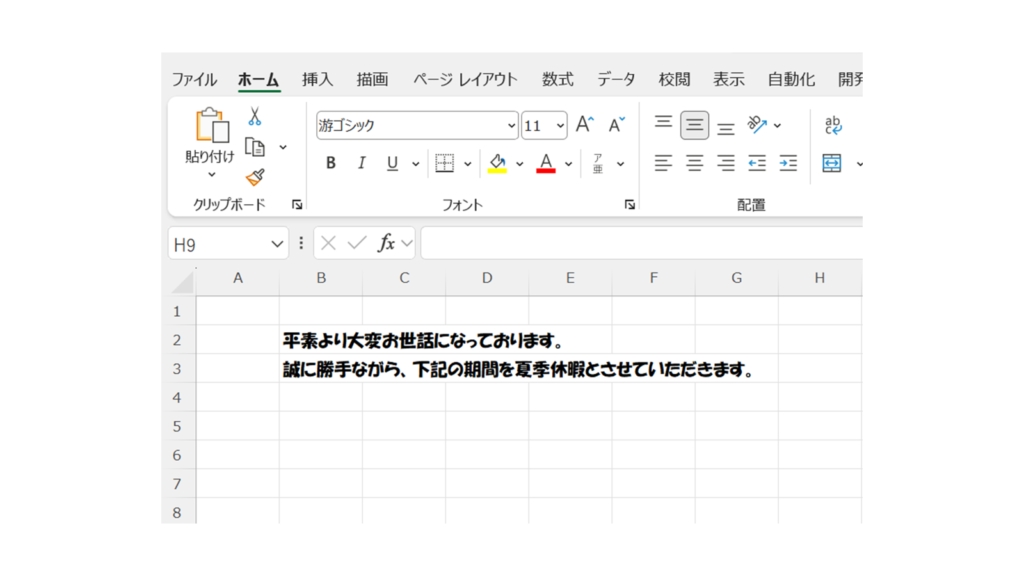Click the increase indent icon
This screenshot has width=1024, height=576.
(788, 163)
